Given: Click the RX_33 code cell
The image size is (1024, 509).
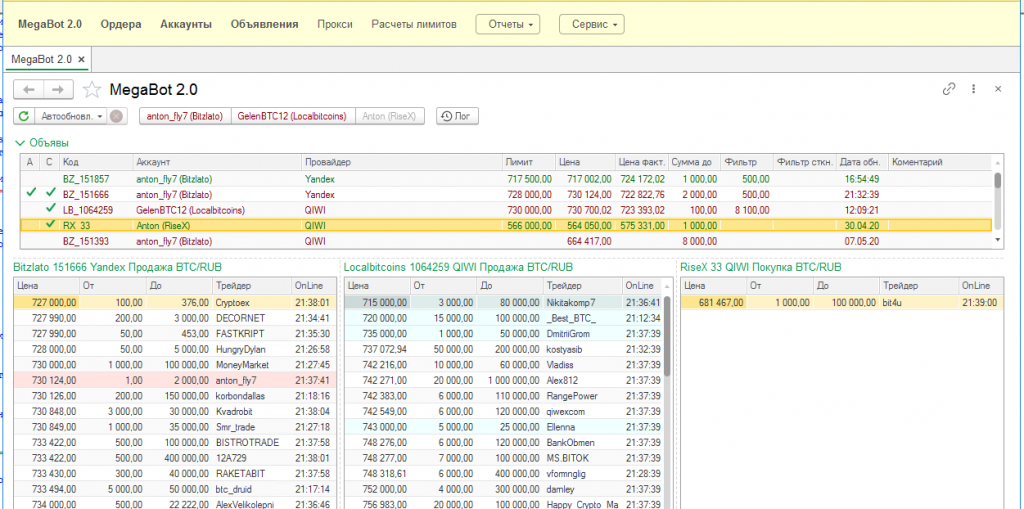Looking at the screenshot, I should (x=97, y=225).
